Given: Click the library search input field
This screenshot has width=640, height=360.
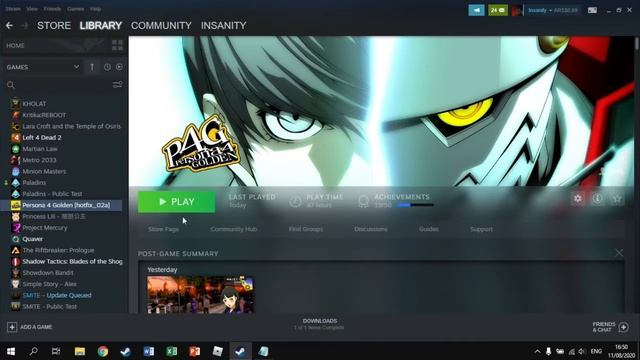Looking at the screenshot, I should pyautogui.click(x=63, y=85).
